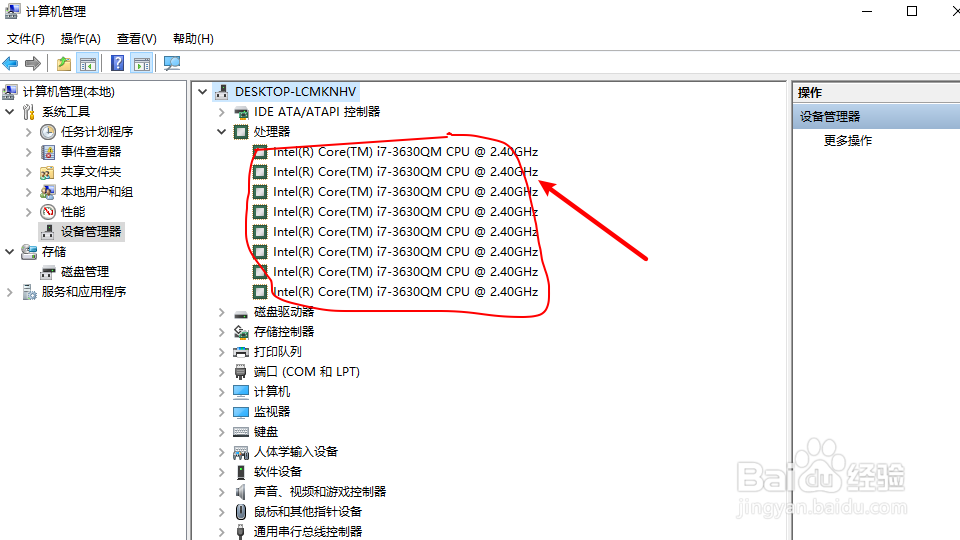This screenshot has height=540, width=960.
Task: Click the scan for hardware changes monitor icon
Action: pyautogui.click(x=172, y=63)
